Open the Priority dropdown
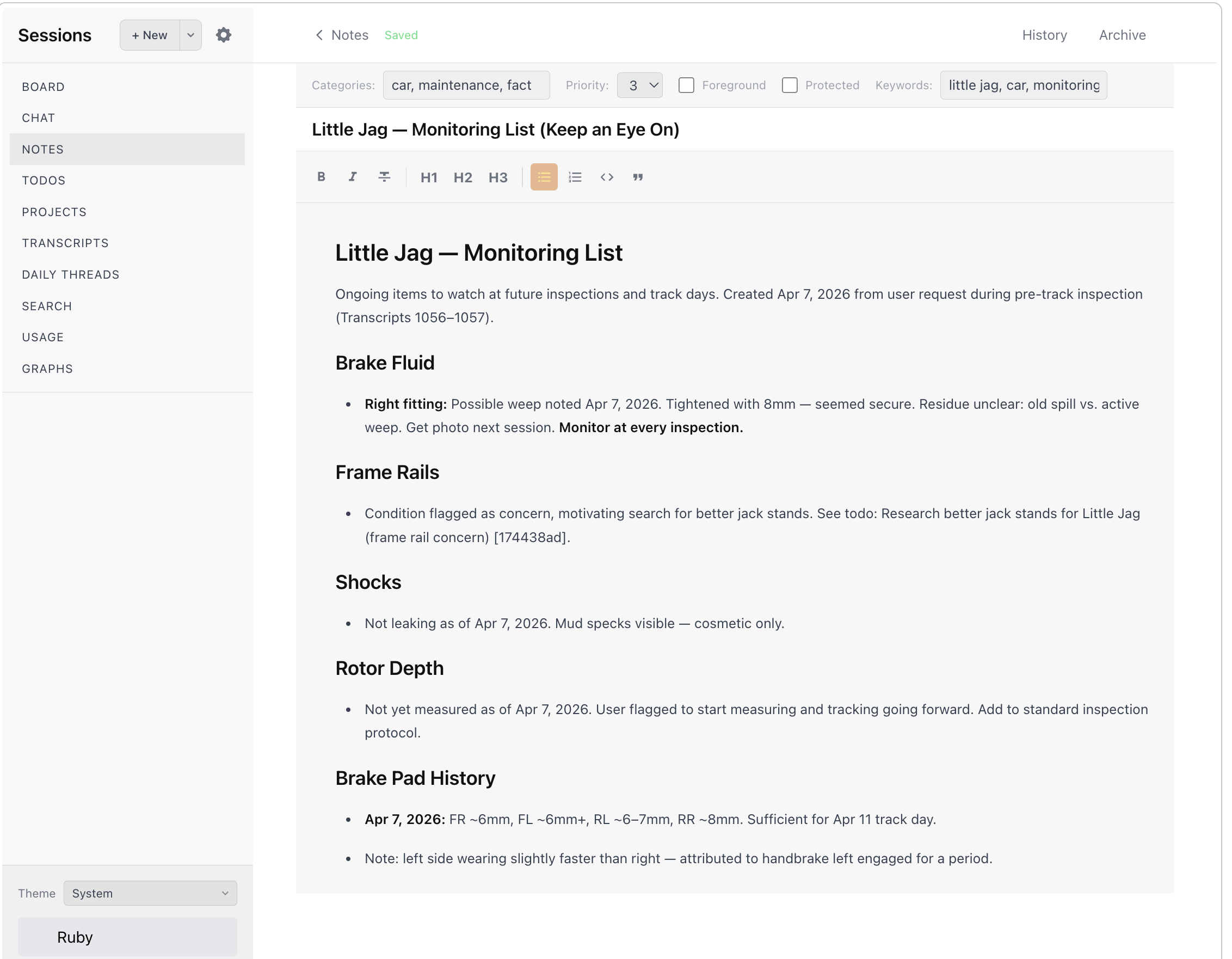Viewport: 1232px width, 959px height. pyautogui.click(x=639, y=85)
